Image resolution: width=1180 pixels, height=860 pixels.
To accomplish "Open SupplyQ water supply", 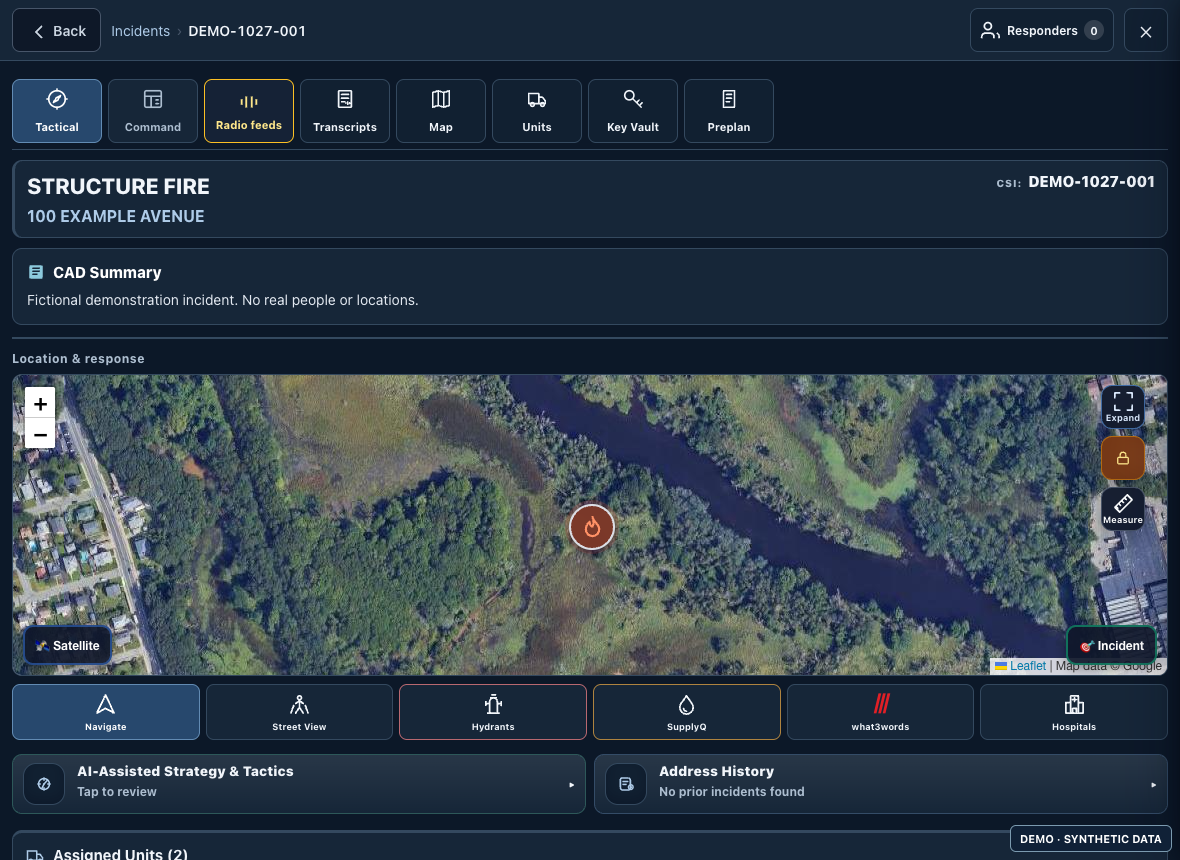I will click(686, 712).
